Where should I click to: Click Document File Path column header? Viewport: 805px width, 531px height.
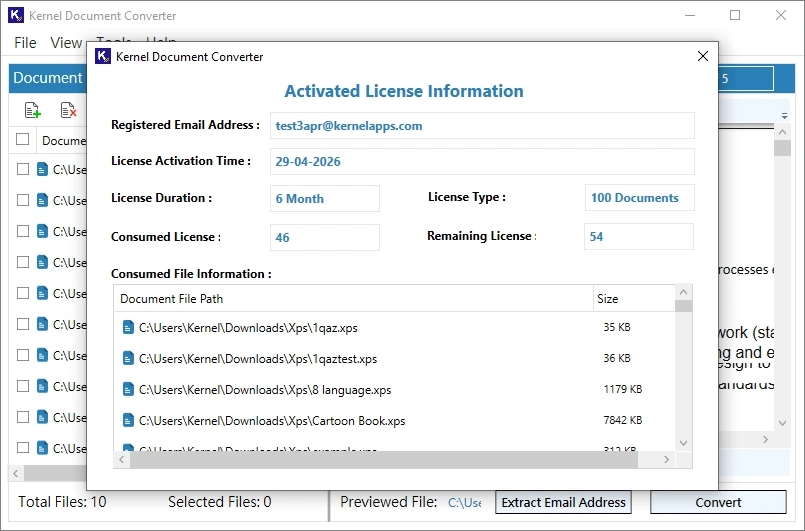(353, 298)
